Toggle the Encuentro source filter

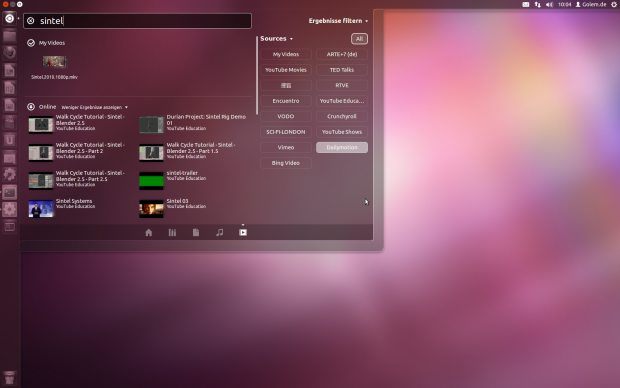pos(285,101)
